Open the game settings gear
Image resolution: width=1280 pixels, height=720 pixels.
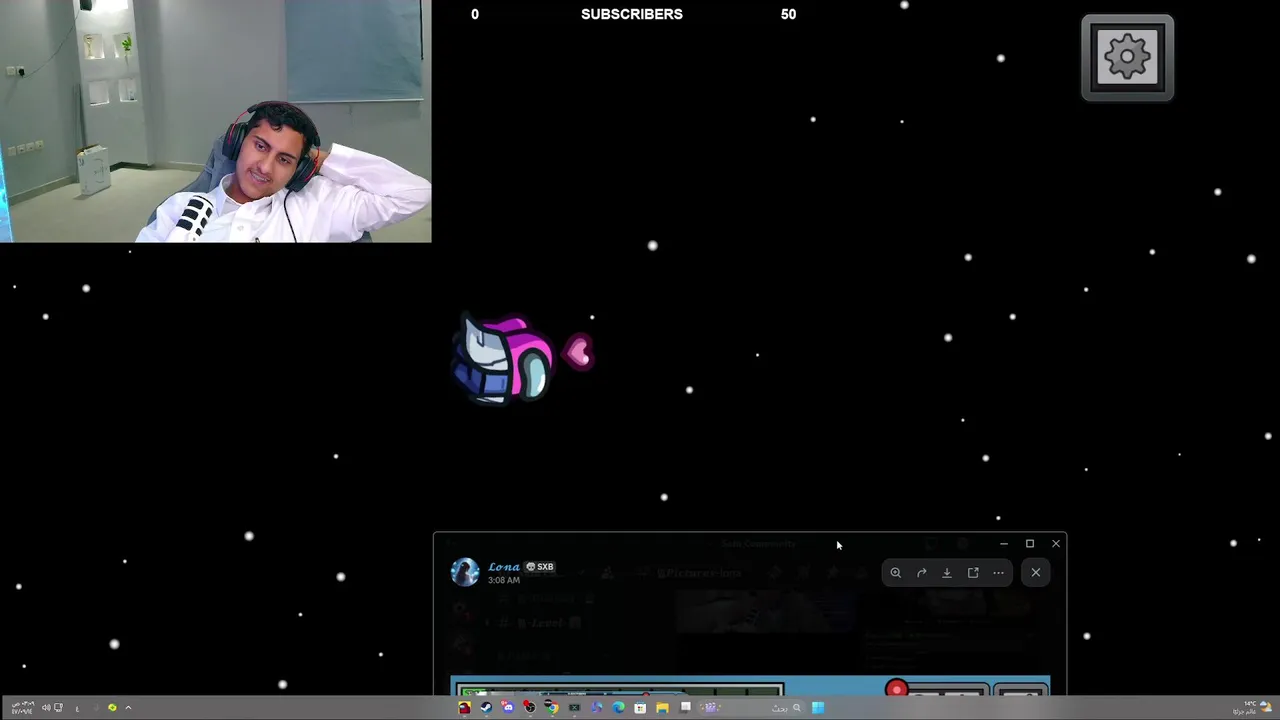[x=1127, y=57]
